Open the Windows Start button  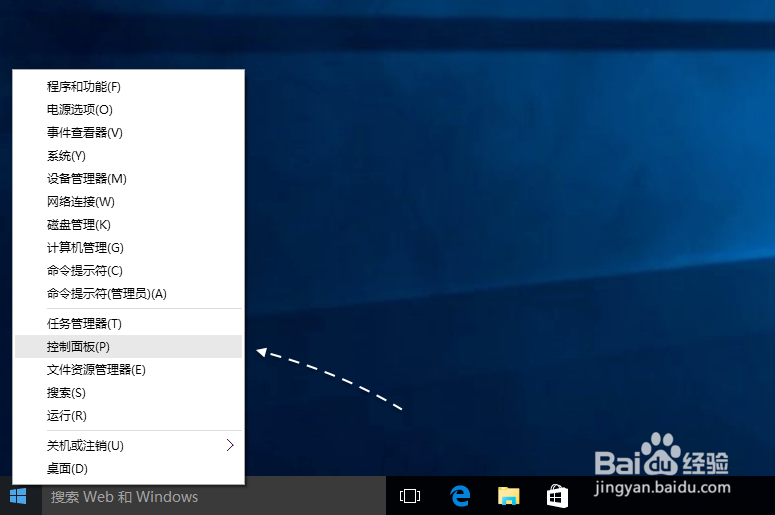[18, 496]
